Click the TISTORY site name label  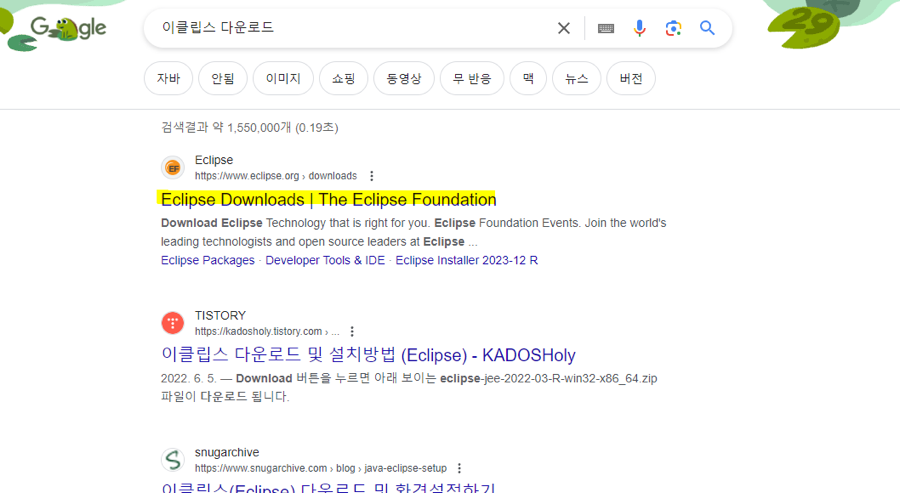[x=220, y=316]
